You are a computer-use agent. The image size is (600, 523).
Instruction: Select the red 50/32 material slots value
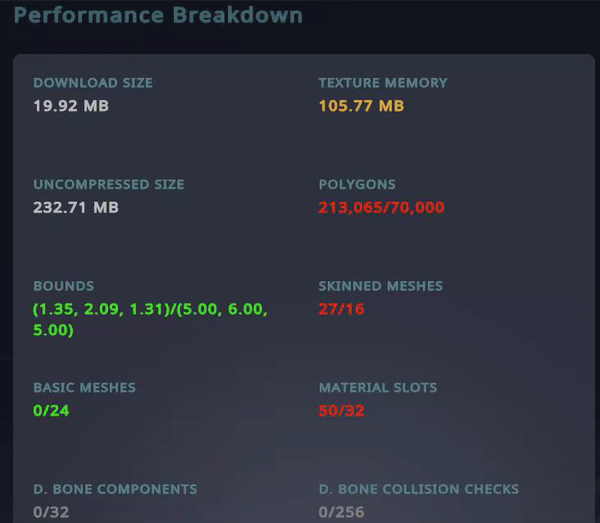tap(342, 411)
